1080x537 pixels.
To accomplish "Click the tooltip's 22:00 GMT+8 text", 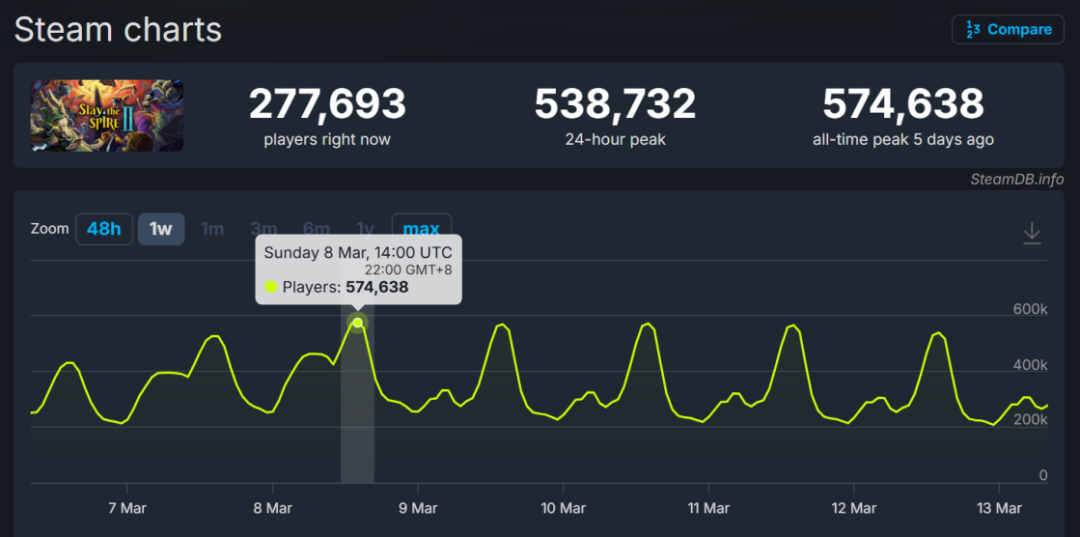I will (408, 269).
